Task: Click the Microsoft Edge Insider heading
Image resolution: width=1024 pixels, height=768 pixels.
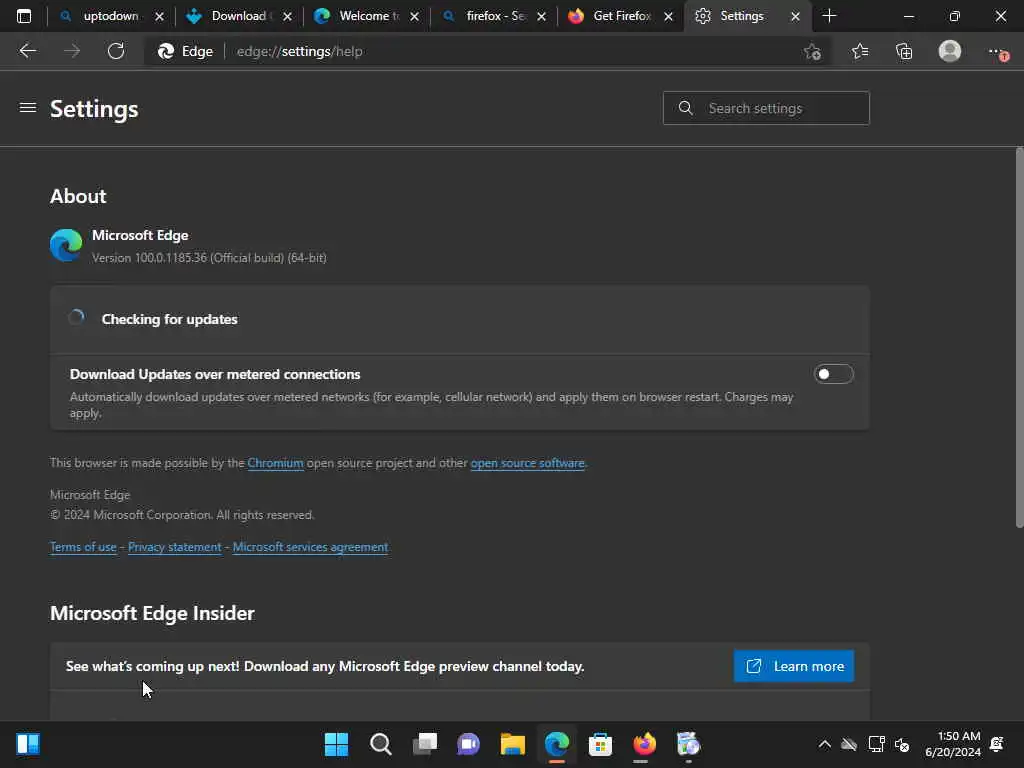Action: (x=152, y=613)
